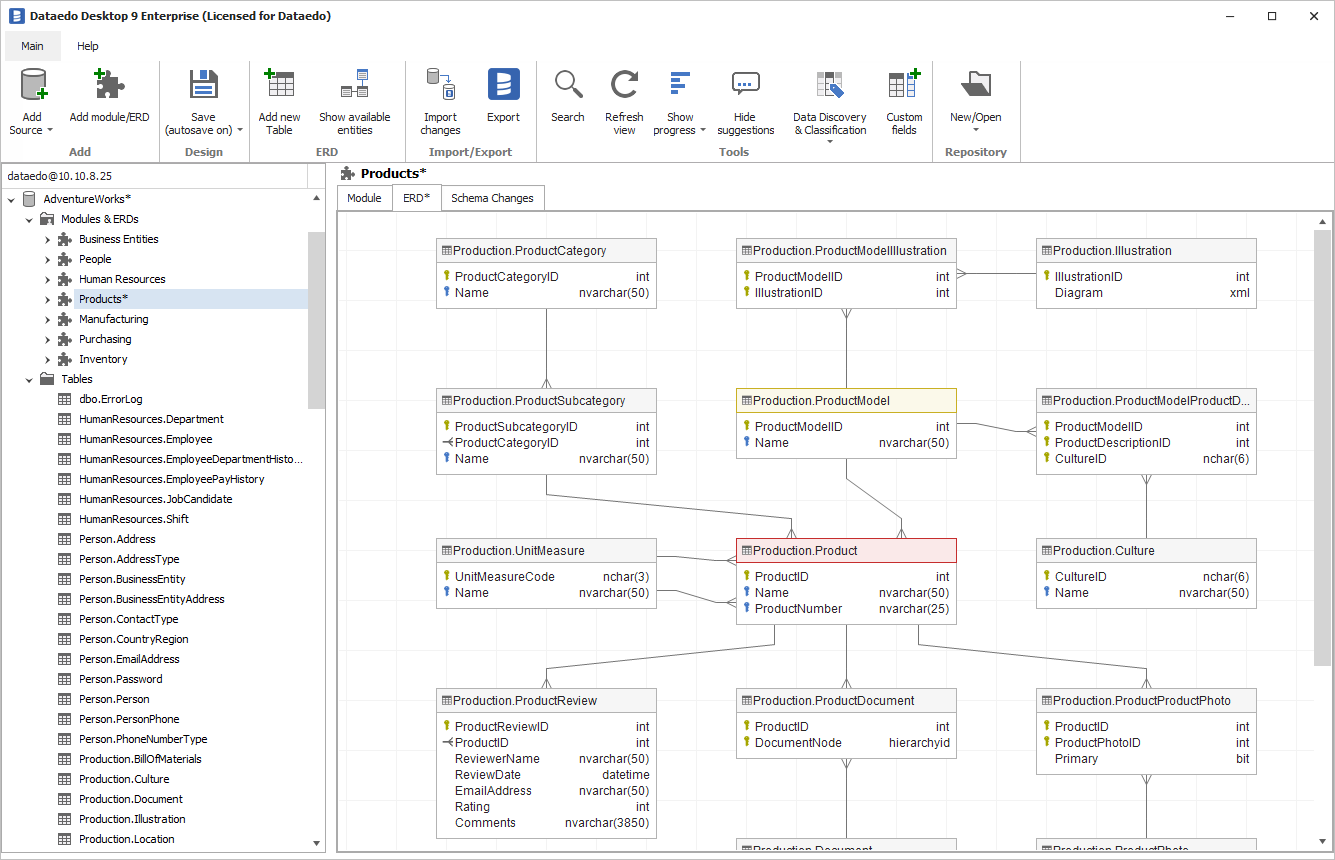
Task: Click the Add module/ERD puzzle icon
Action: (109, 86)
